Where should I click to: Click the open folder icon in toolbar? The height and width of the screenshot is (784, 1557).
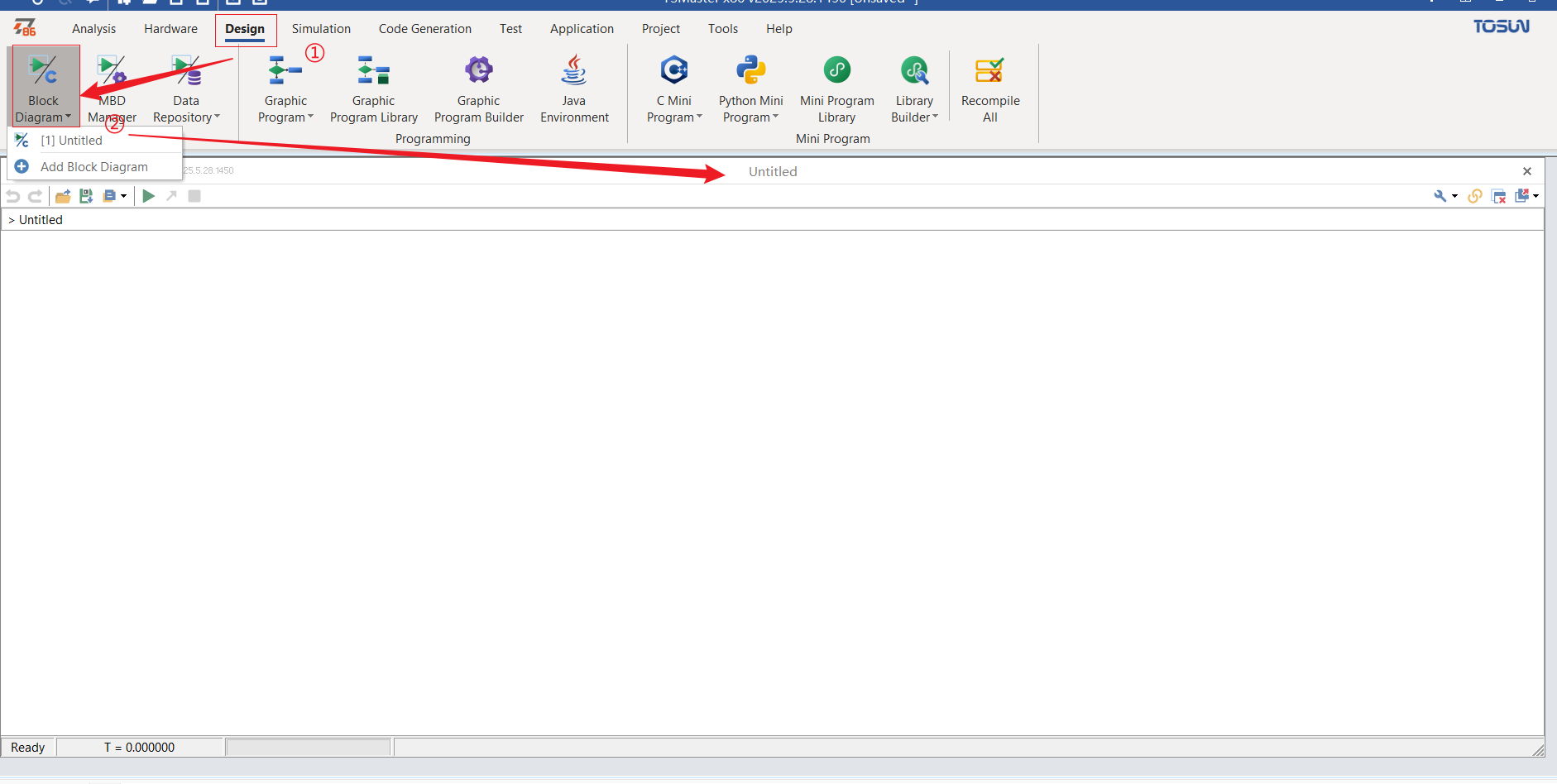click(63, 196)
